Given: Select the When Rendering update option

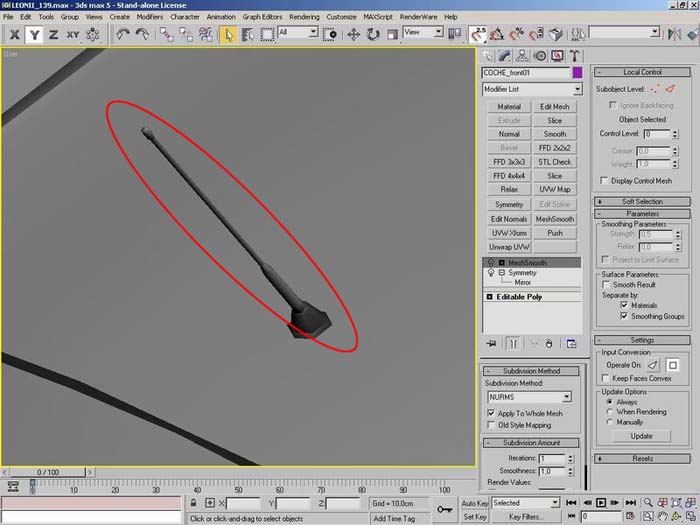Looking at the screenshot, I should pyautogui.click(x=609, y=411).
